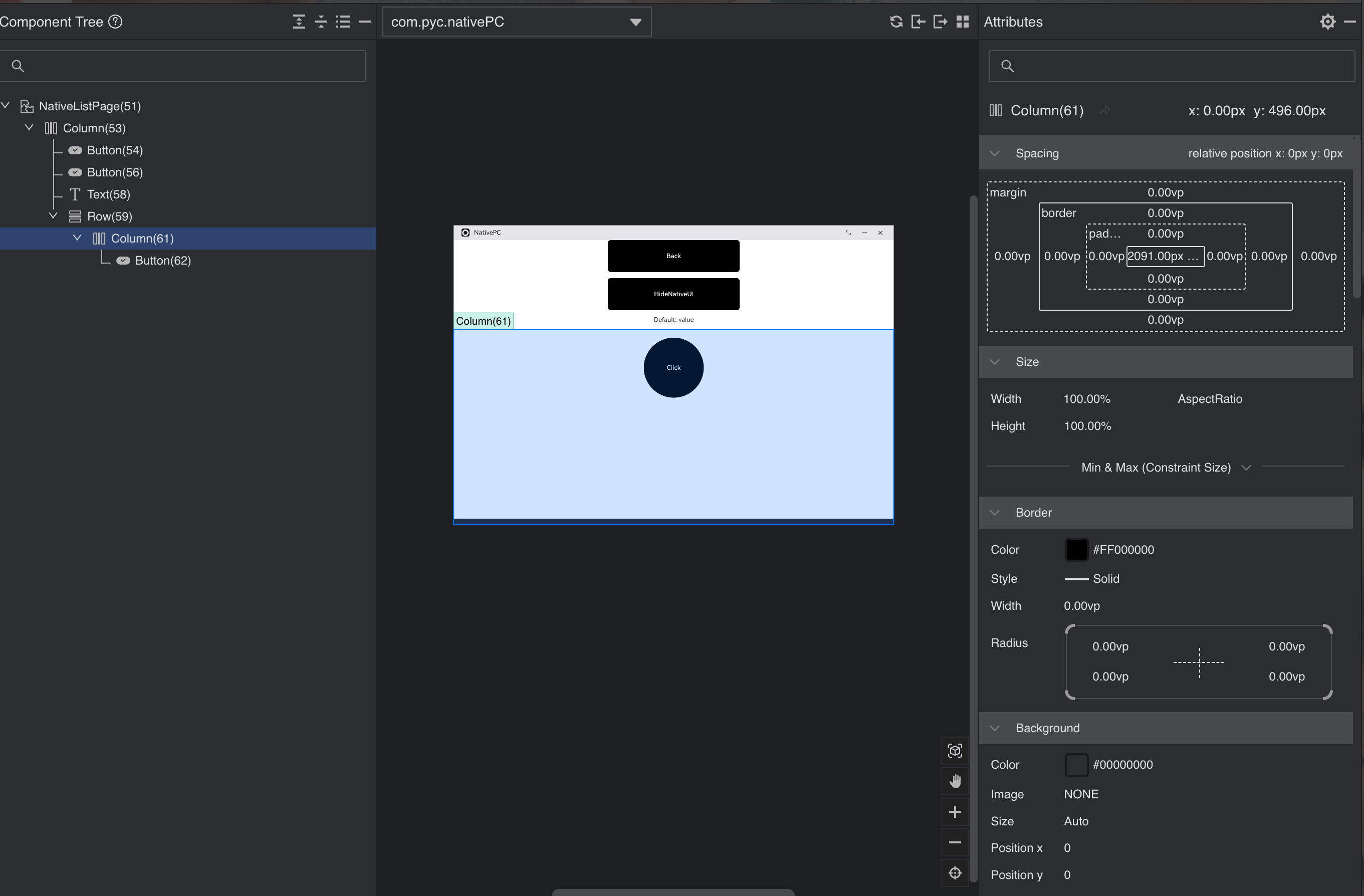Viewport: 1364px width, 896px height.
Task: Click the expand all icon in Component Tree
Action: 299,22
